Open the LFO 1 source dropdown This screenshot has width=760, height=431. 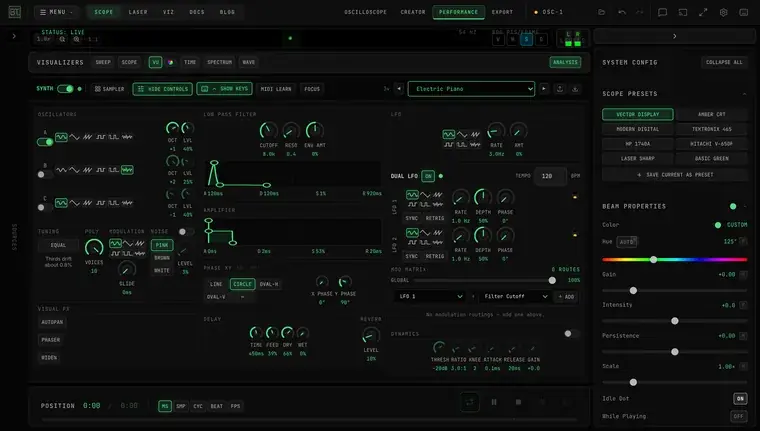(430, 296)
